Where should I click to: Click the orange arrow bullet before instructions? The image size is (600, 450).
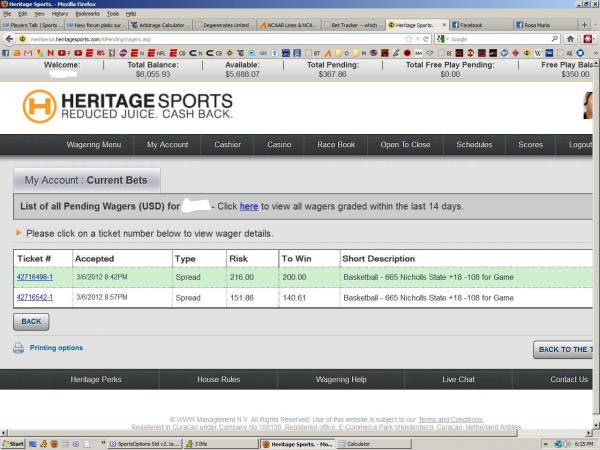pos(18,233)
